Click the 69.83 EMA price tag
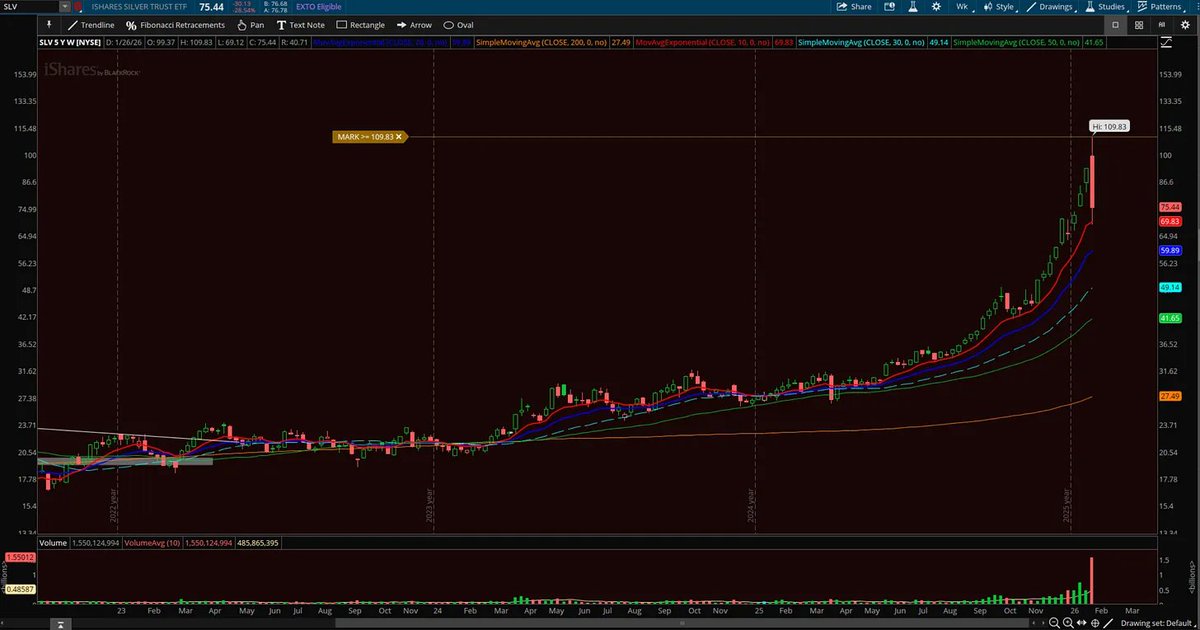Image resolution: width=1200 pixels, height=630 pixels. click(x=1171, y=221)
